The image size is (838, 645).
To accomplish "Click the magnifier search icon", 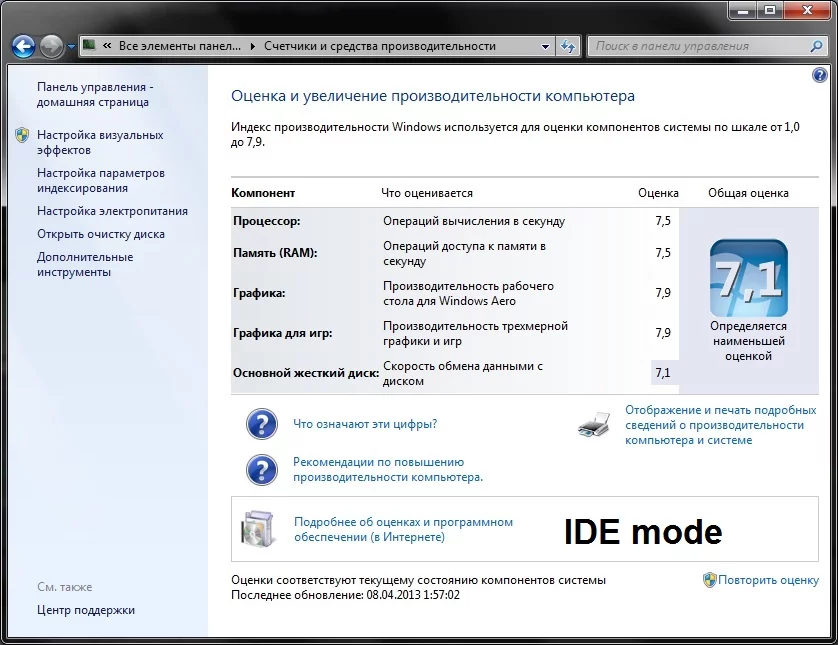I will click(x=816, y=46).
